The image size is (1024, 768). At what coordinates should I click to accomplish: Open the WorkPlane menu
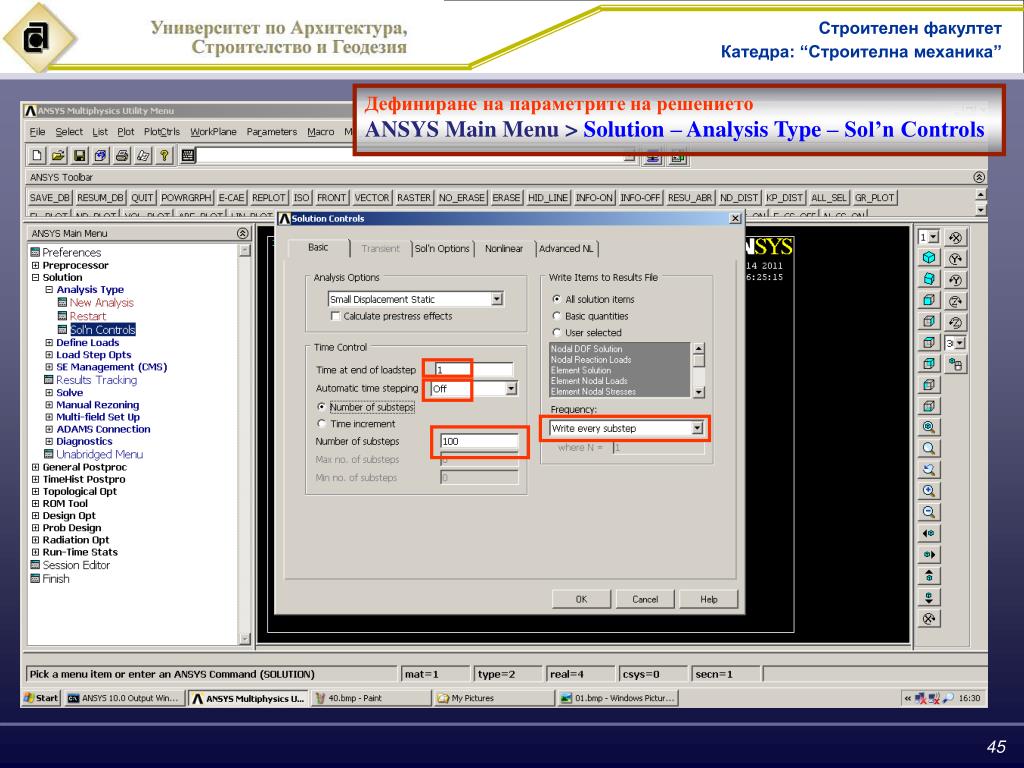214,131
